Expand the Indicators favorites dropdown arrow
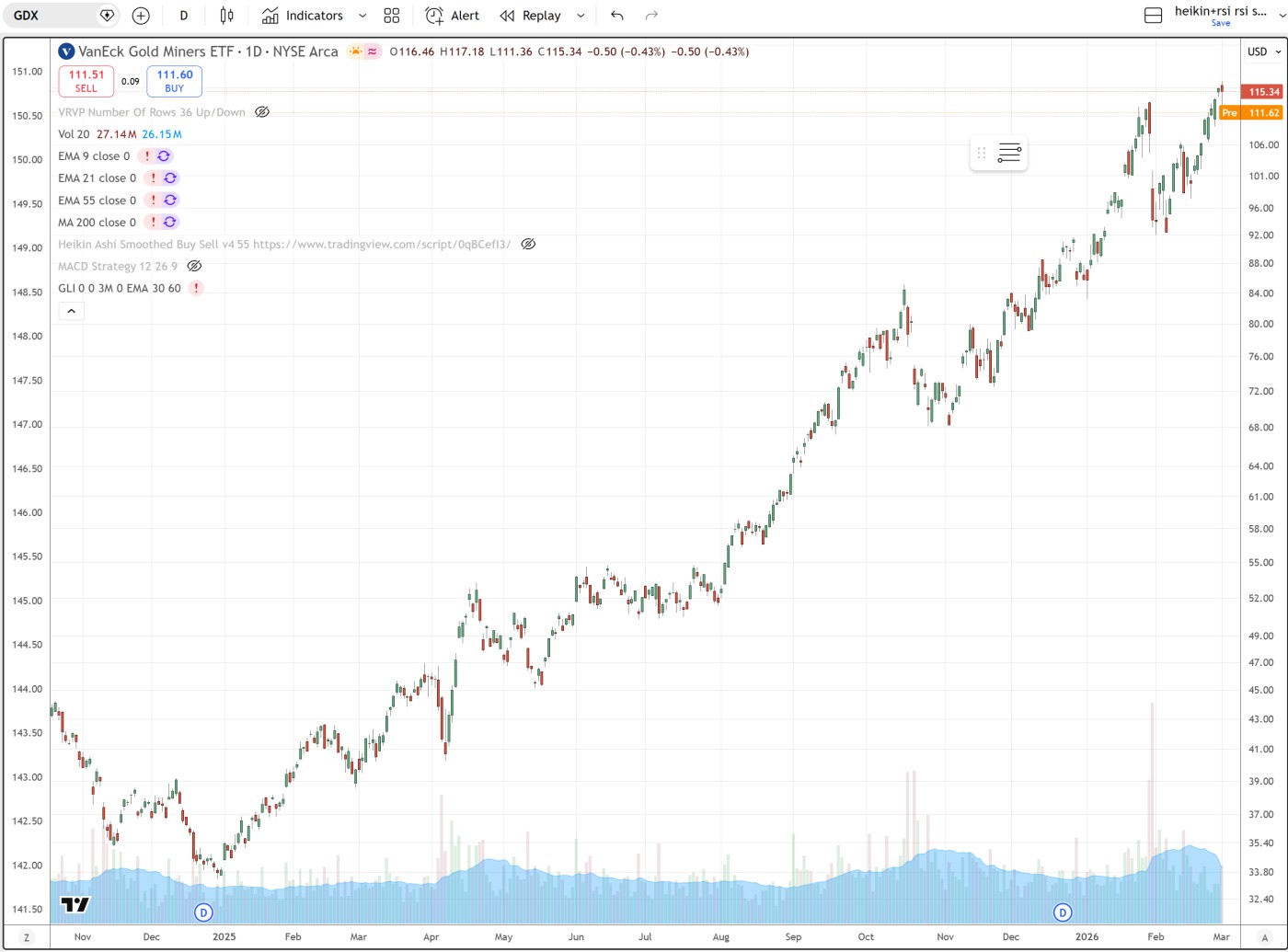This screenshot has height=952, width=1288. click(x=362, y=16)
